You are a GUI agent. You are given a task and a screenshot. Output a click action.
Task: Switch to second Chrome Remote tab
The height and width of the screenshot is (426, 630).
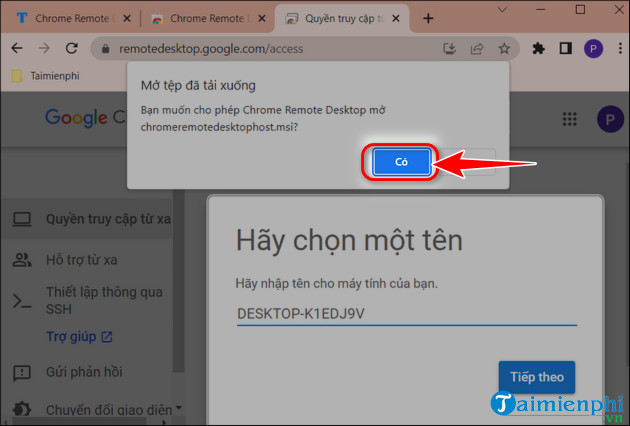(x=207, y=18)
